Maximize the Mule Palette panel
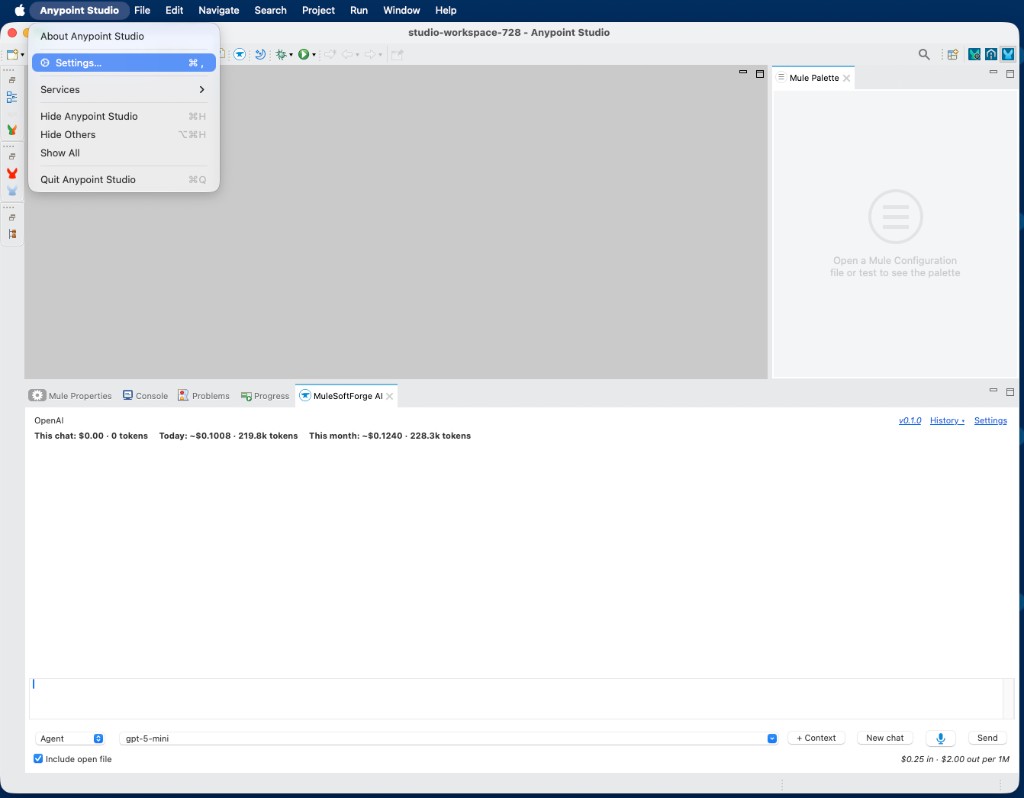 [x=1010, y=74]
